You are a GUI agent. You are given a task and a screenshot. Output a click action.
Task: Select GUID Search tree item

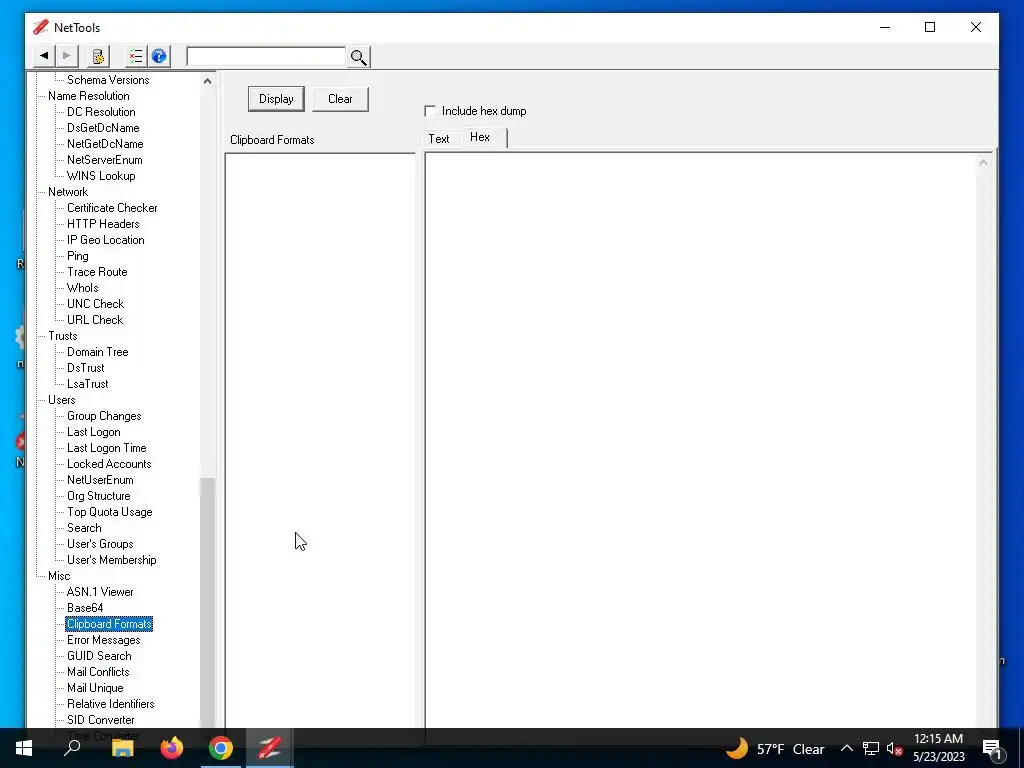click(99, 656)
